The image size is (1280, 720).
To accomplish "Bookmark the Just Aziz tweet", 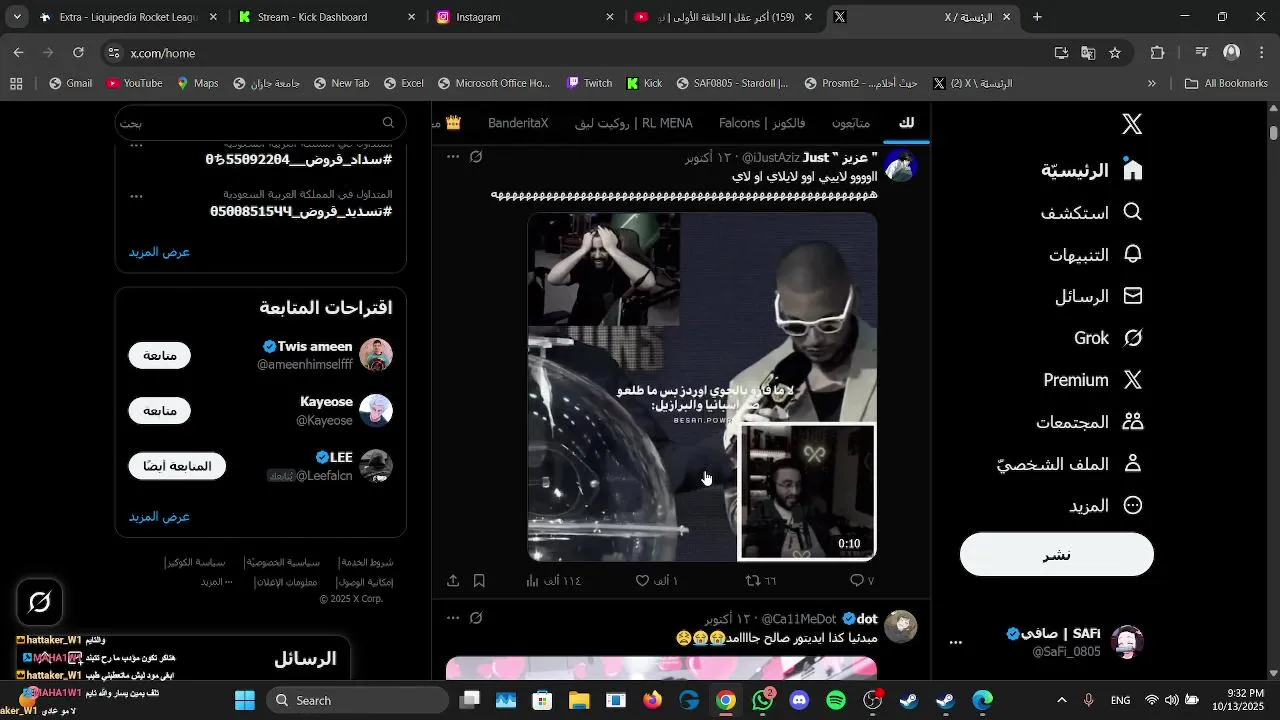I will click(479, 581).
